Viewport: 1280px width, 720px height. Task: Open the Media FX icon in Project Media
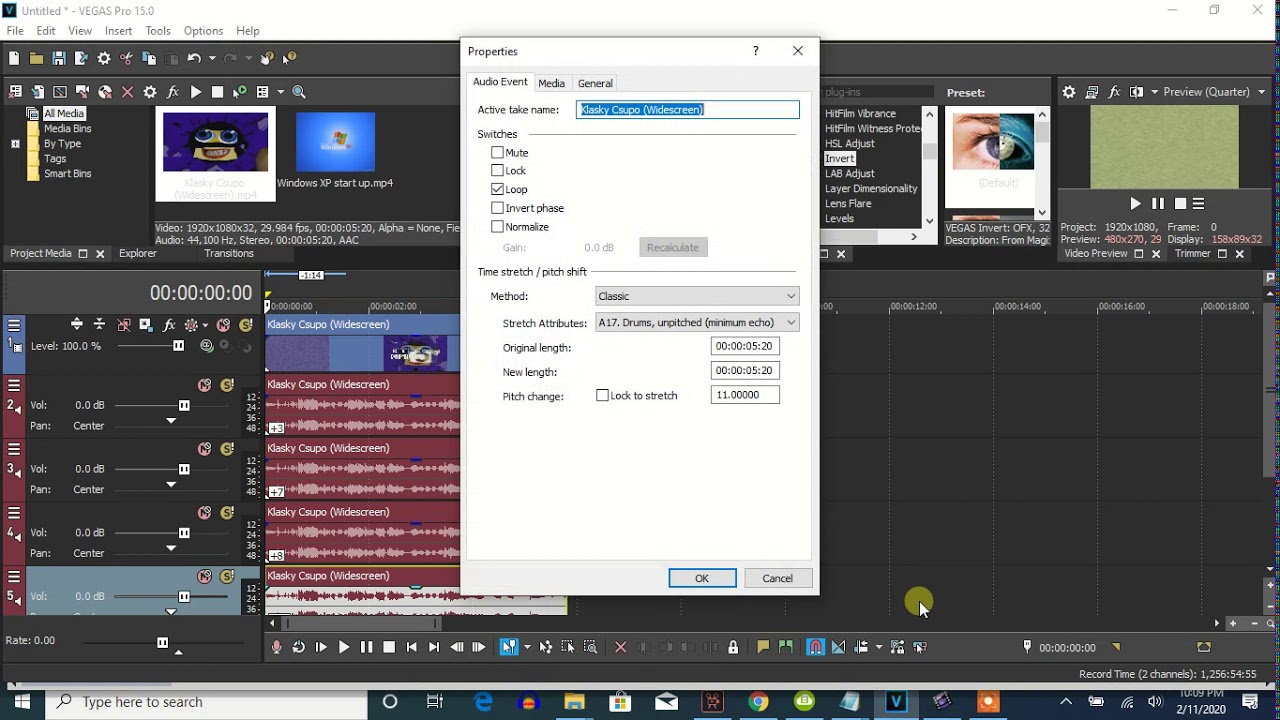click(x=172, y=92)
